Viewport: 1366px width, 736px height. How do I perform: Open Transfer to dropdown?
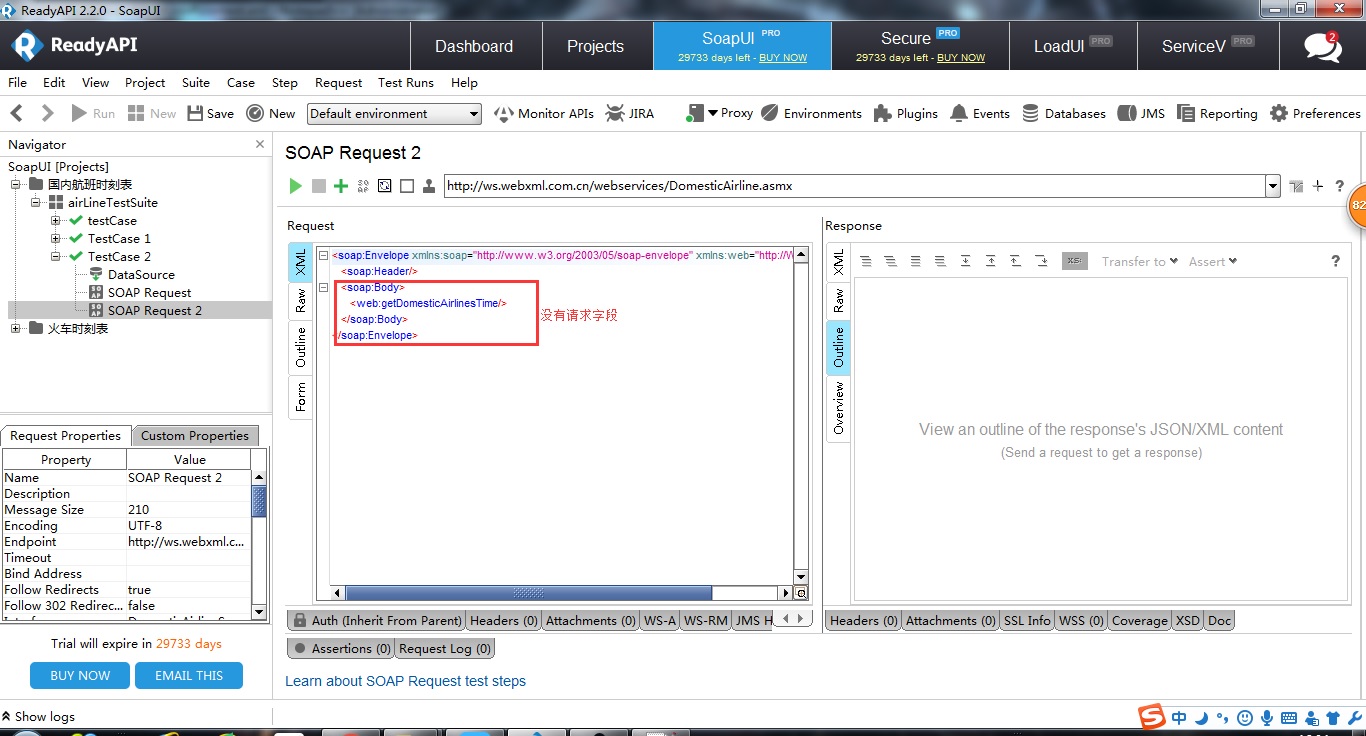(x=1140, y=261)
